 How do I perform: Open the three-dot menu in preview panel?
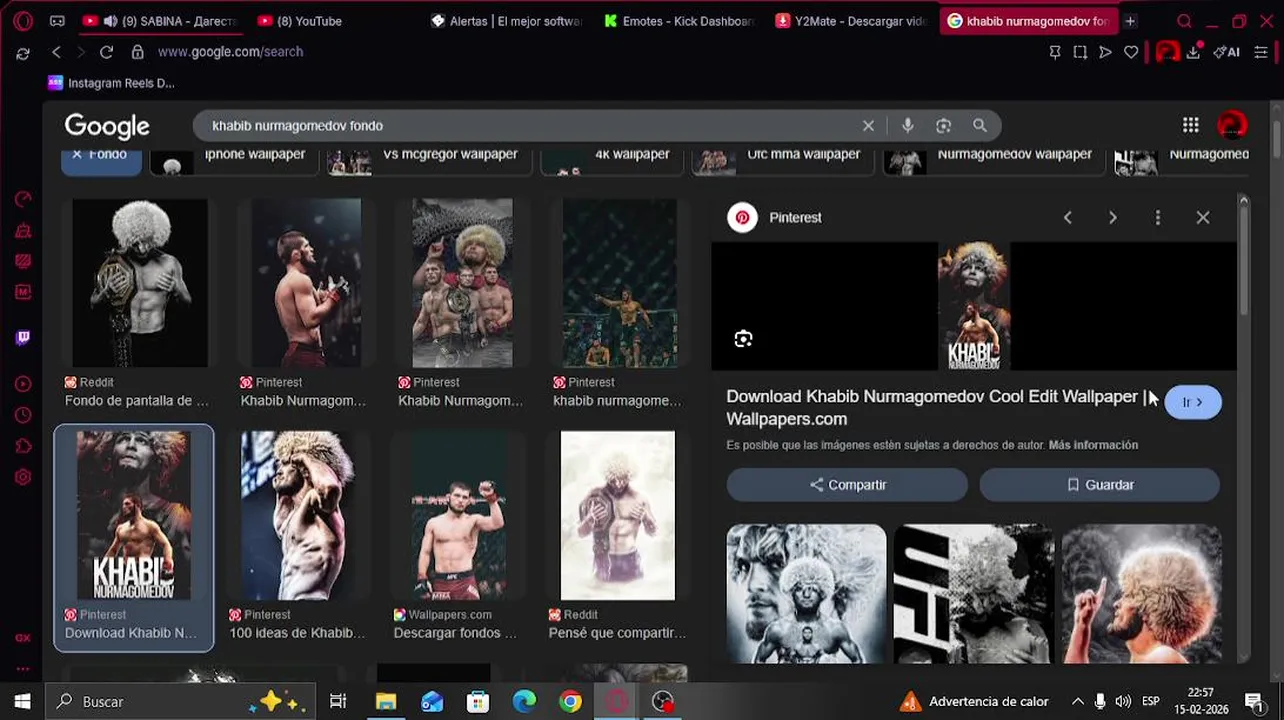click(x=1158, y=217)
